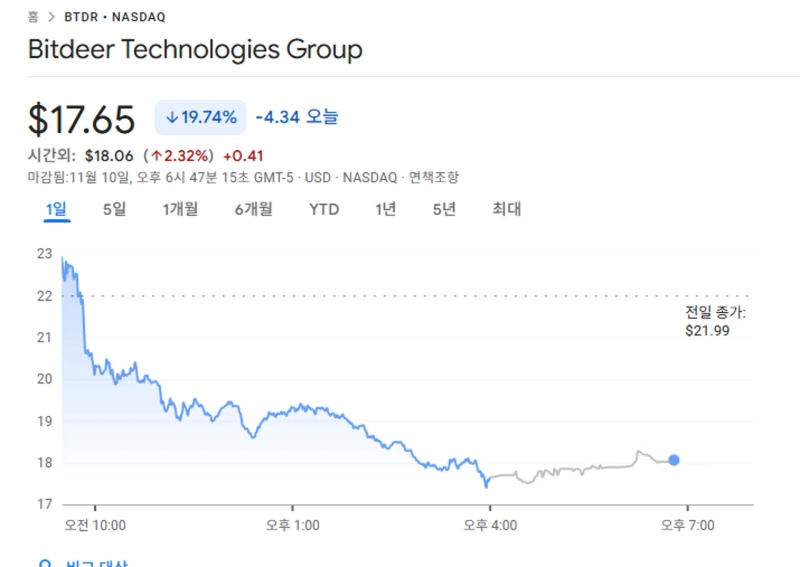Click the $17.65 current price
The image size is (800, 567).
pos(81,119)
